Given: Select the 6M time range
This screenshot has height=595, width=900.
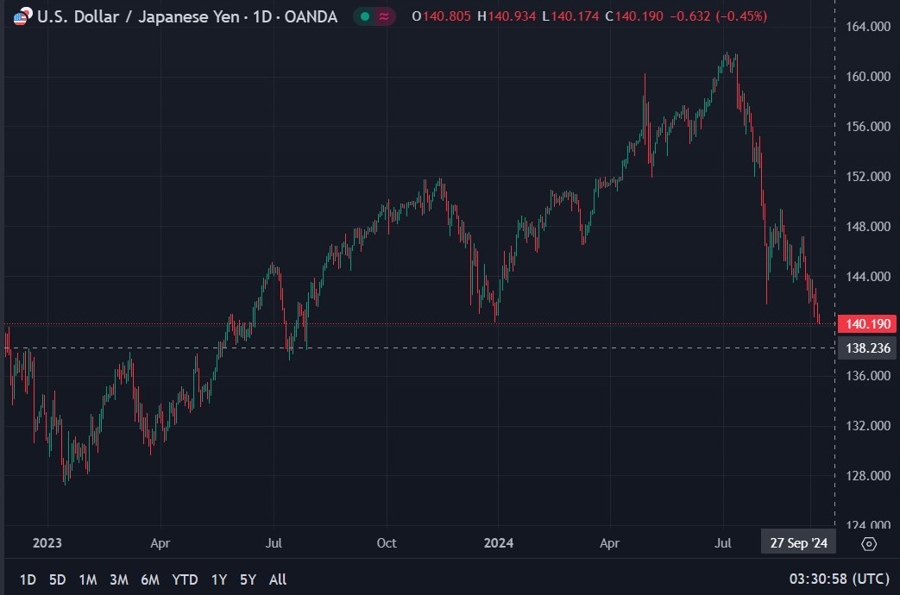Looking at the screenshot, I should (150, 579).
